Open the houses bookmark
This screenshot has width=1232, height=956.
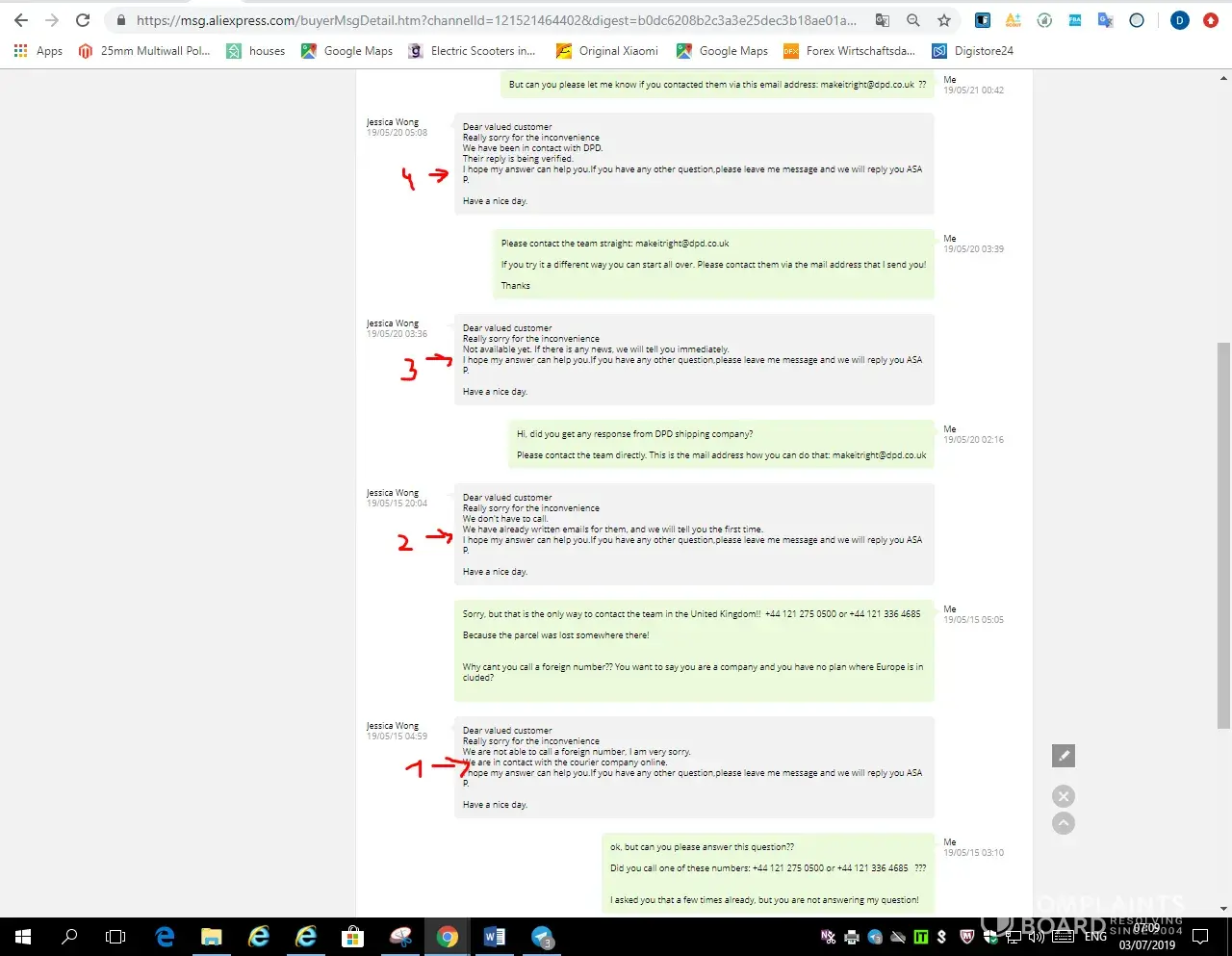[x=256, y=51]
